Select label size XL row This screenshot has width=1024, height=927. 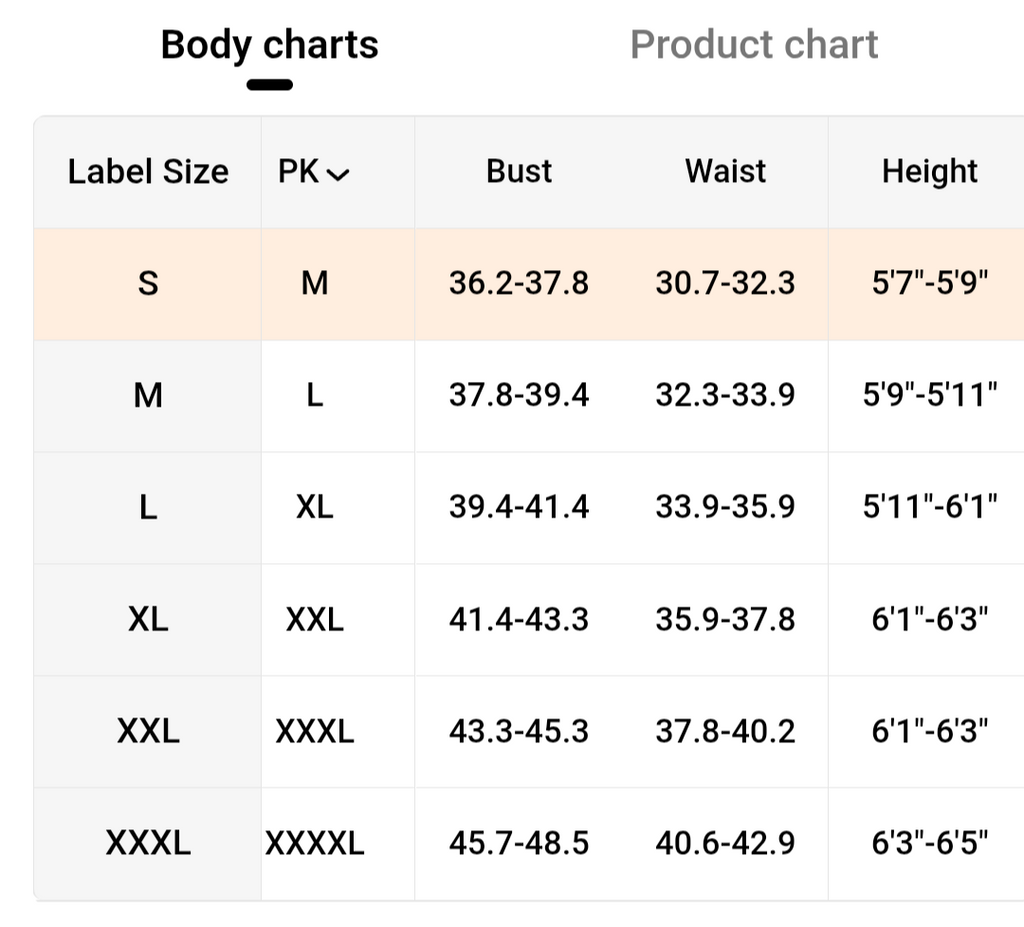[x=148, y=620]
